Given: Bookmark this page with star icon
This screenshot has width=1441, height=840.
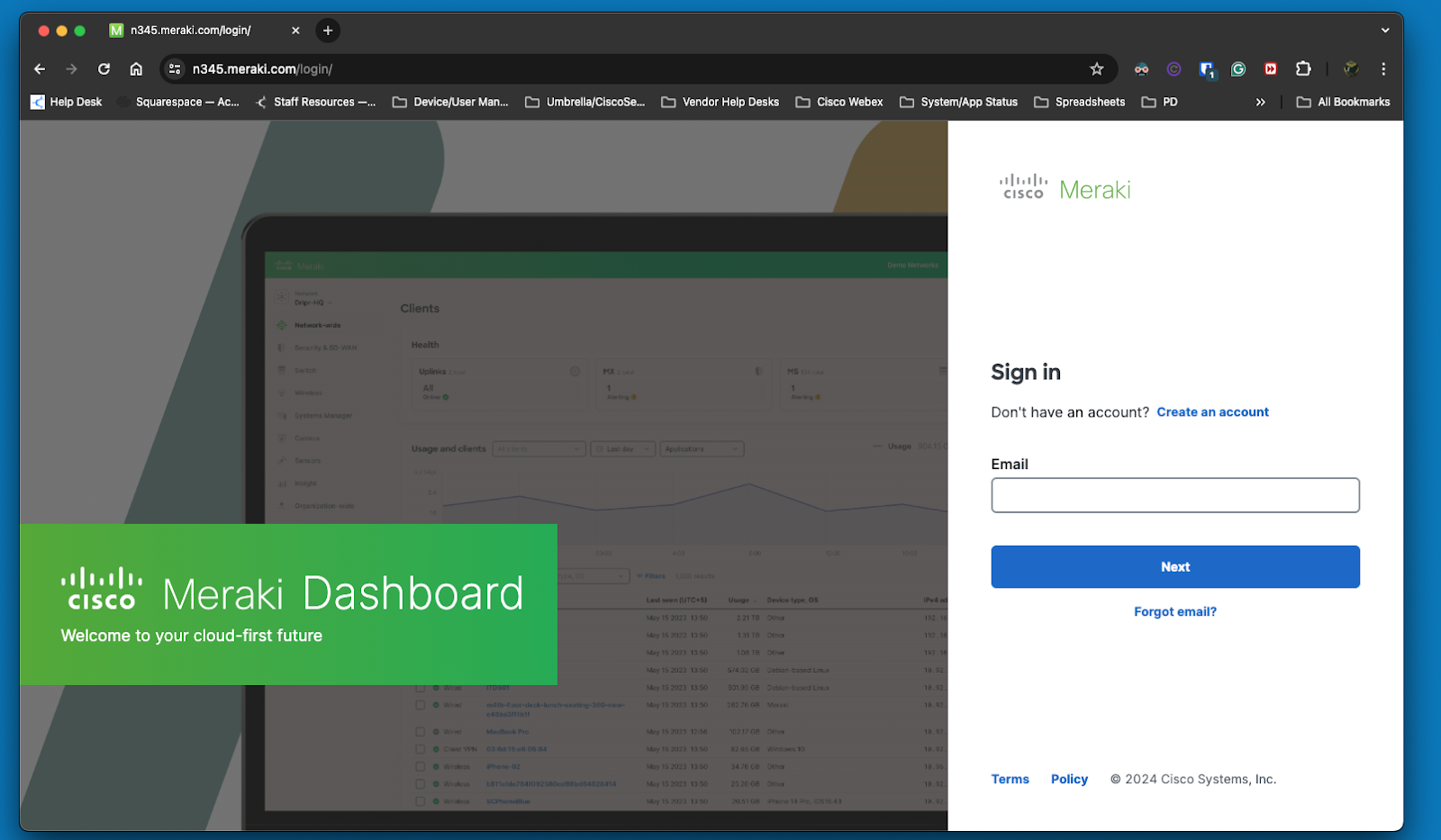Looking at the screenshot, I should (x=1096, y=69).
